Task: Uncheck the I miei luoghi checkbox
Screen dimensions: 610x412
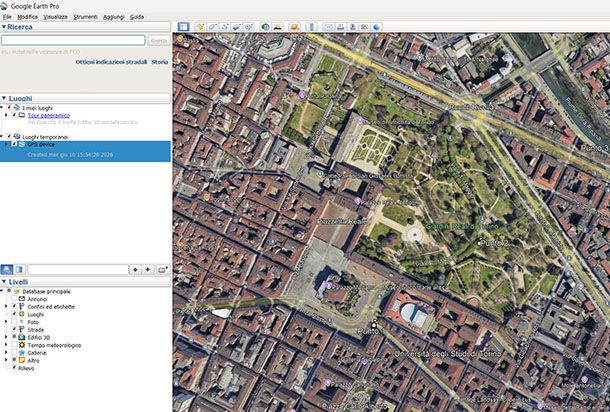Action: [9, 108]
